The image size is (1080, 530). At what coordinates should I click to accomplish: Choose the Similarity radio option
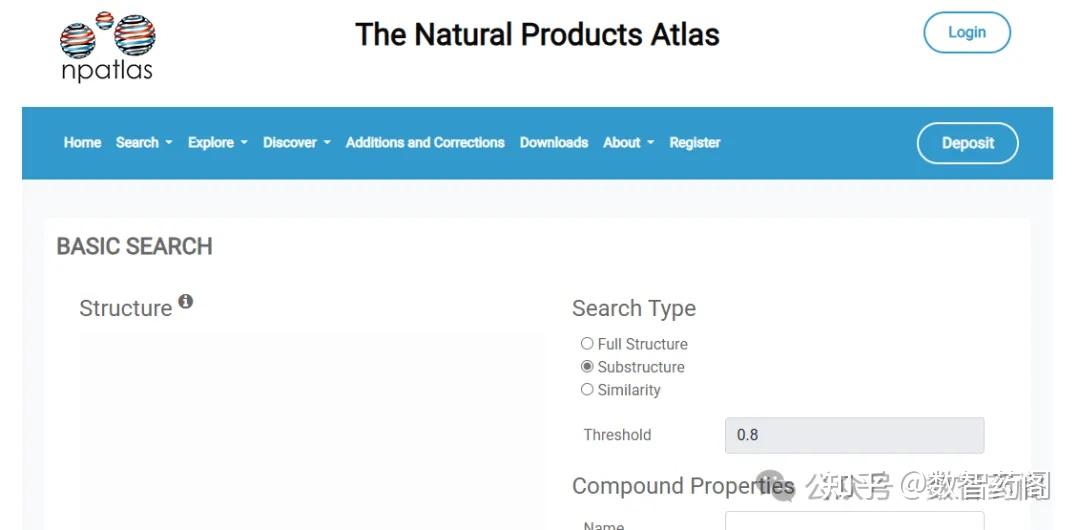587,390
